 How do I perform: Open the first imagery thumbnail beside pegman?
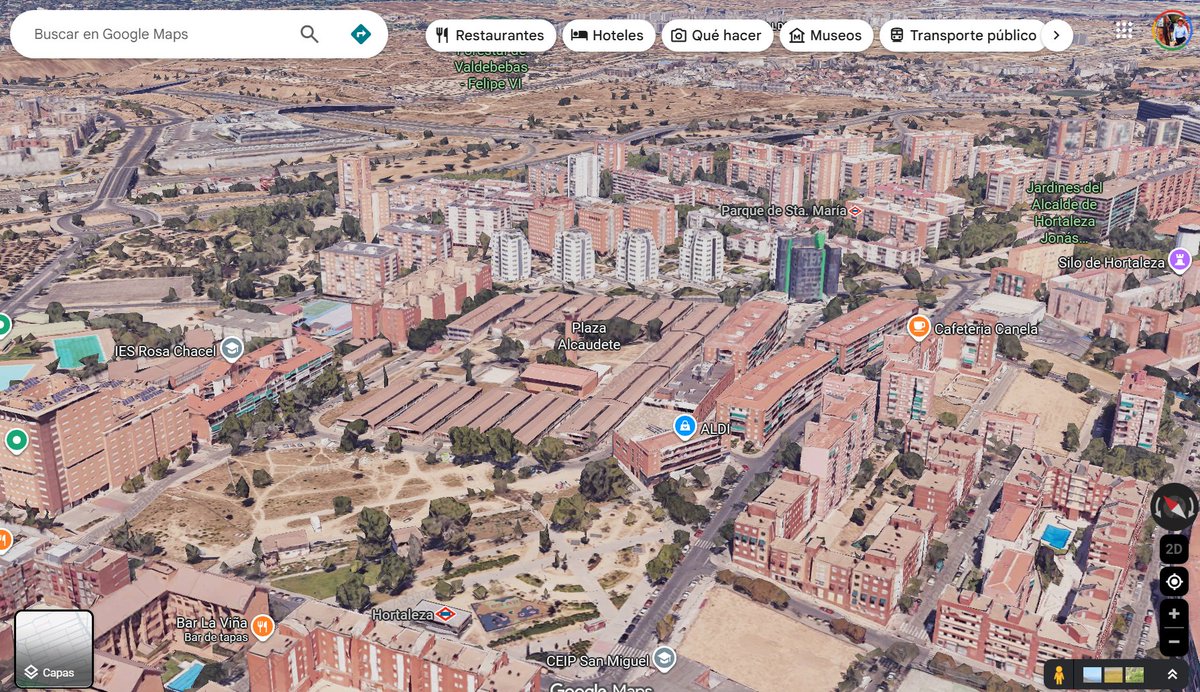(1092, 675)
